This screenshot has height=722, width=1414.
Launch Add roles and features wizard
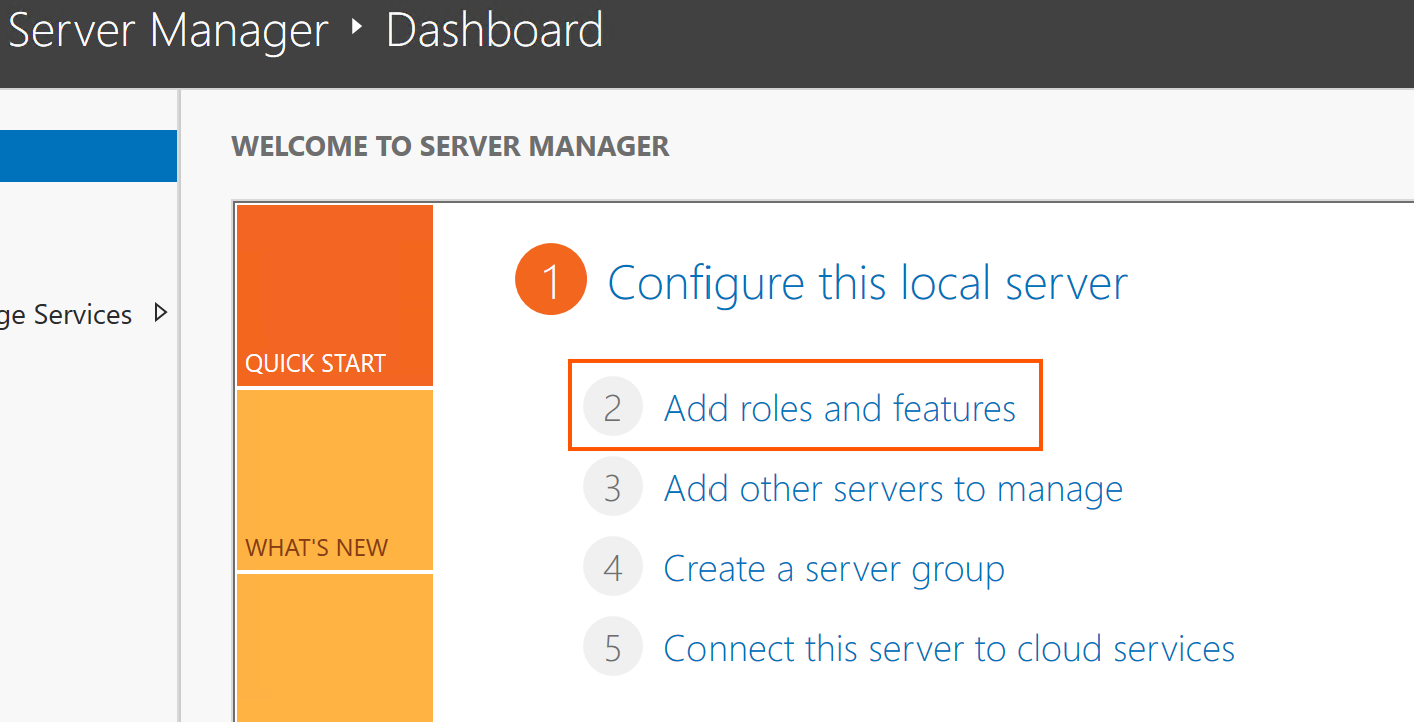(839, 408)
